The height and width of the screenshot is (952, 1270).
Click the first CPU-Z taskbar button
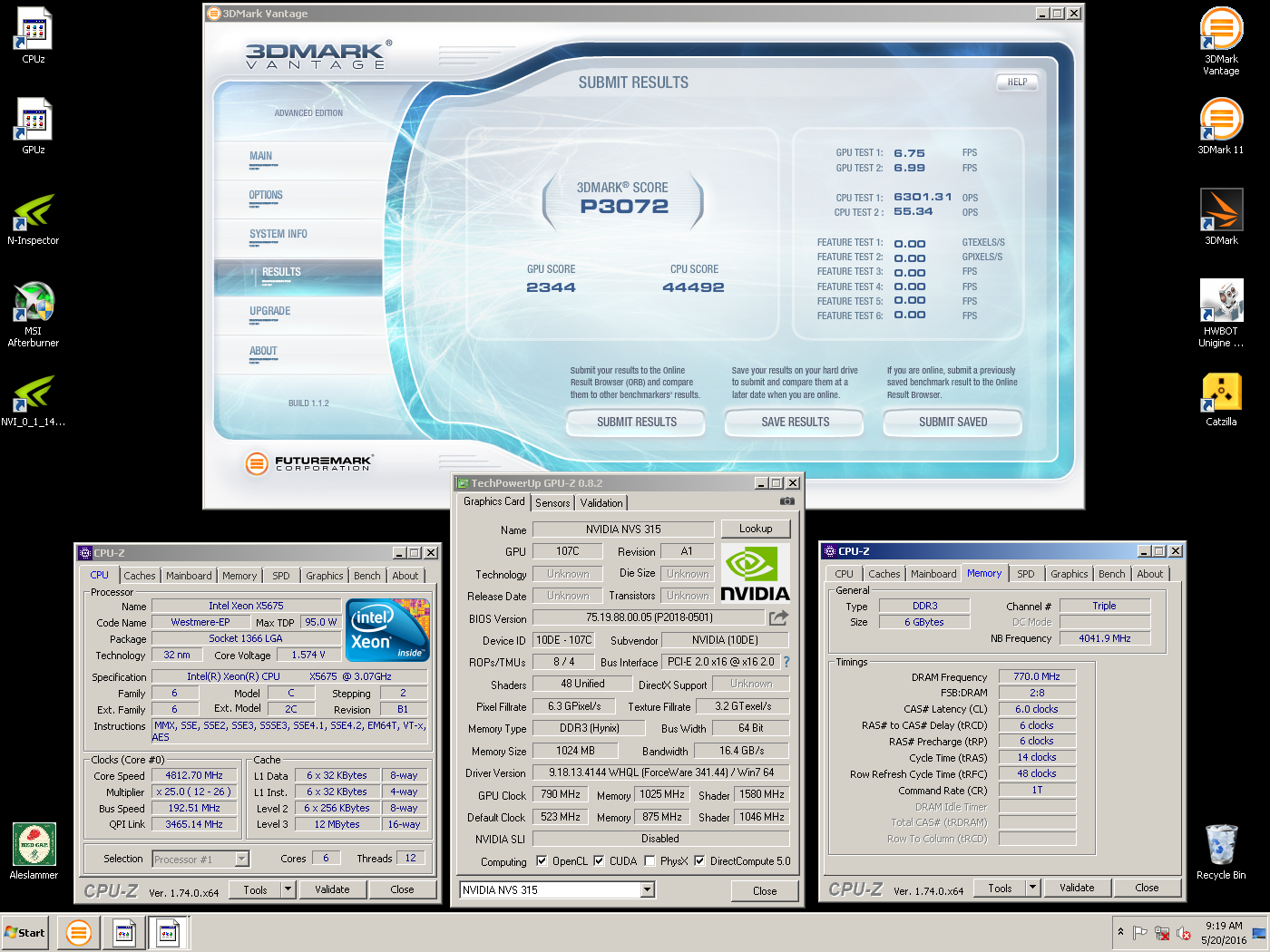124,932
